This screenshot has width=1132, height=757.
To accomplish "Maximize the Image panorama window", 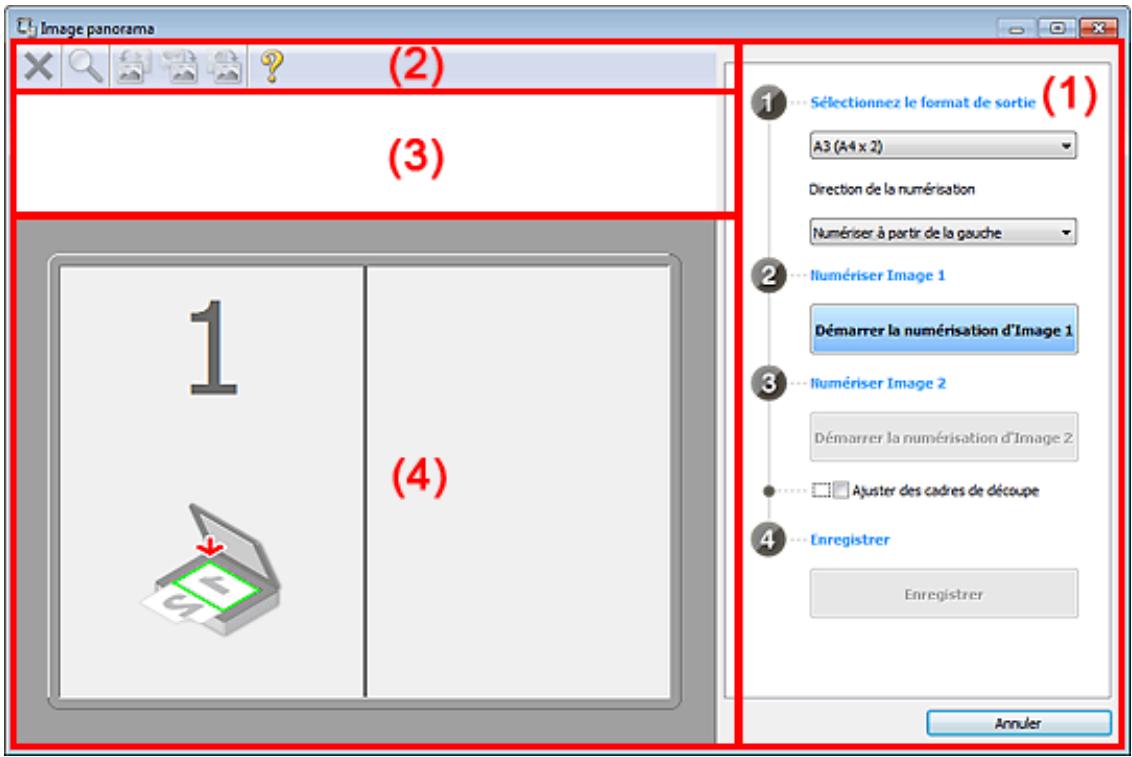I will 1057,28.
